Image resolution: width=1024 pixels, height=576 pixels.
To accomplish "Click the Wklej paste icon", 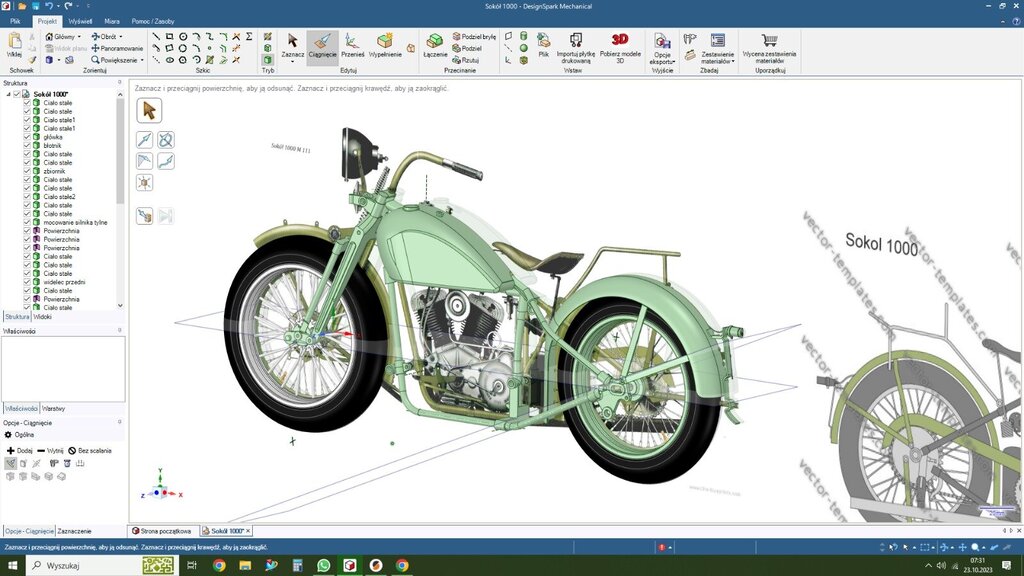I will click(x=14, y=42).
